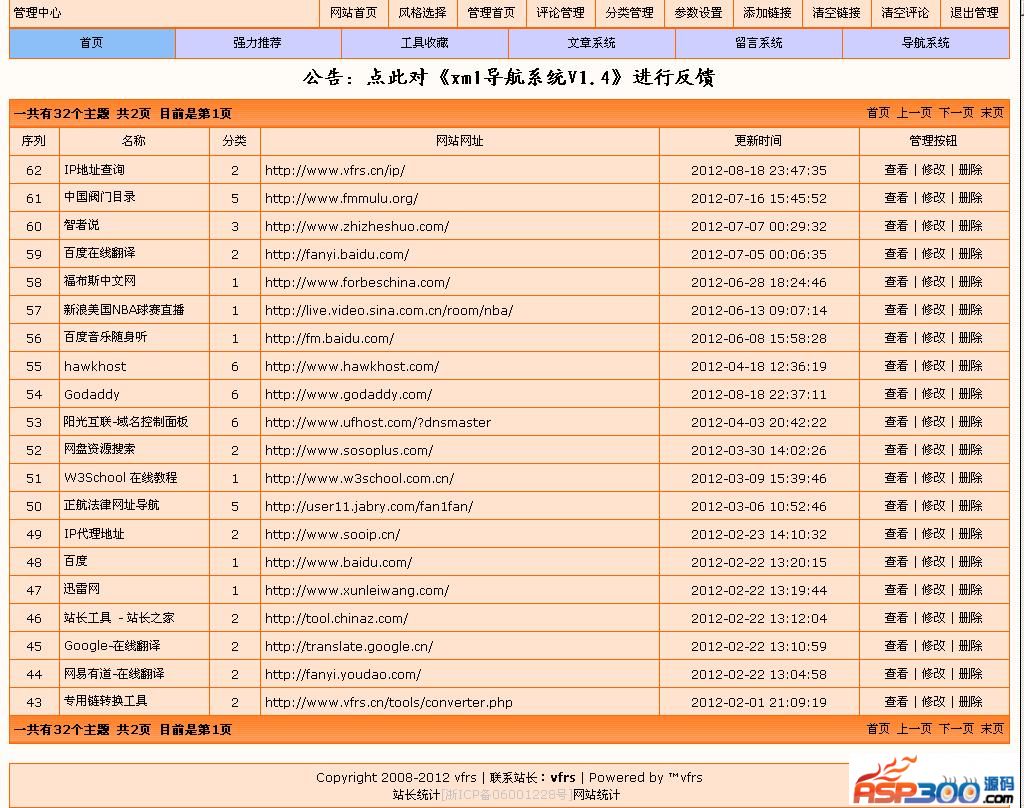
Task: Click 退出管理 to log out
Action: [974, 12]
